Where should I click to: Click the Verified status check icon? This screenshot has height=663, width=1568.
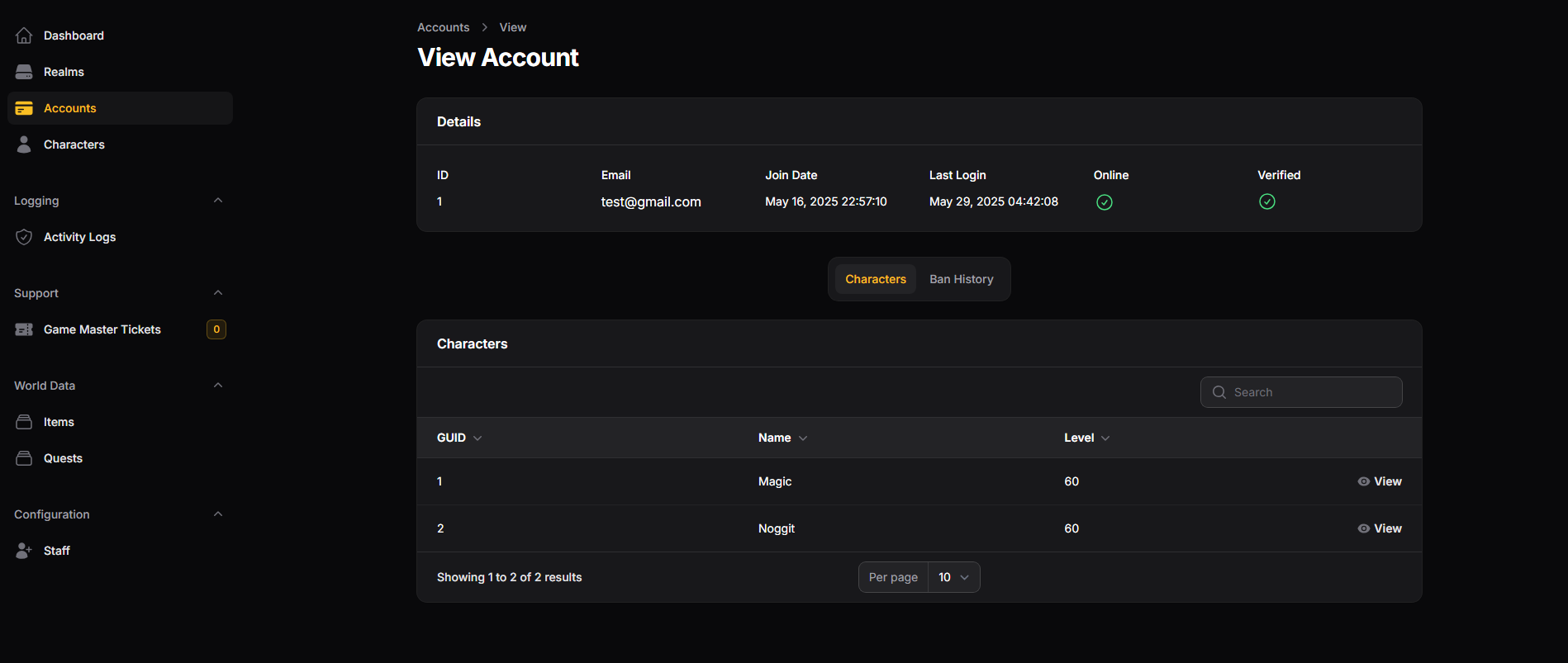coord(1266,201)
